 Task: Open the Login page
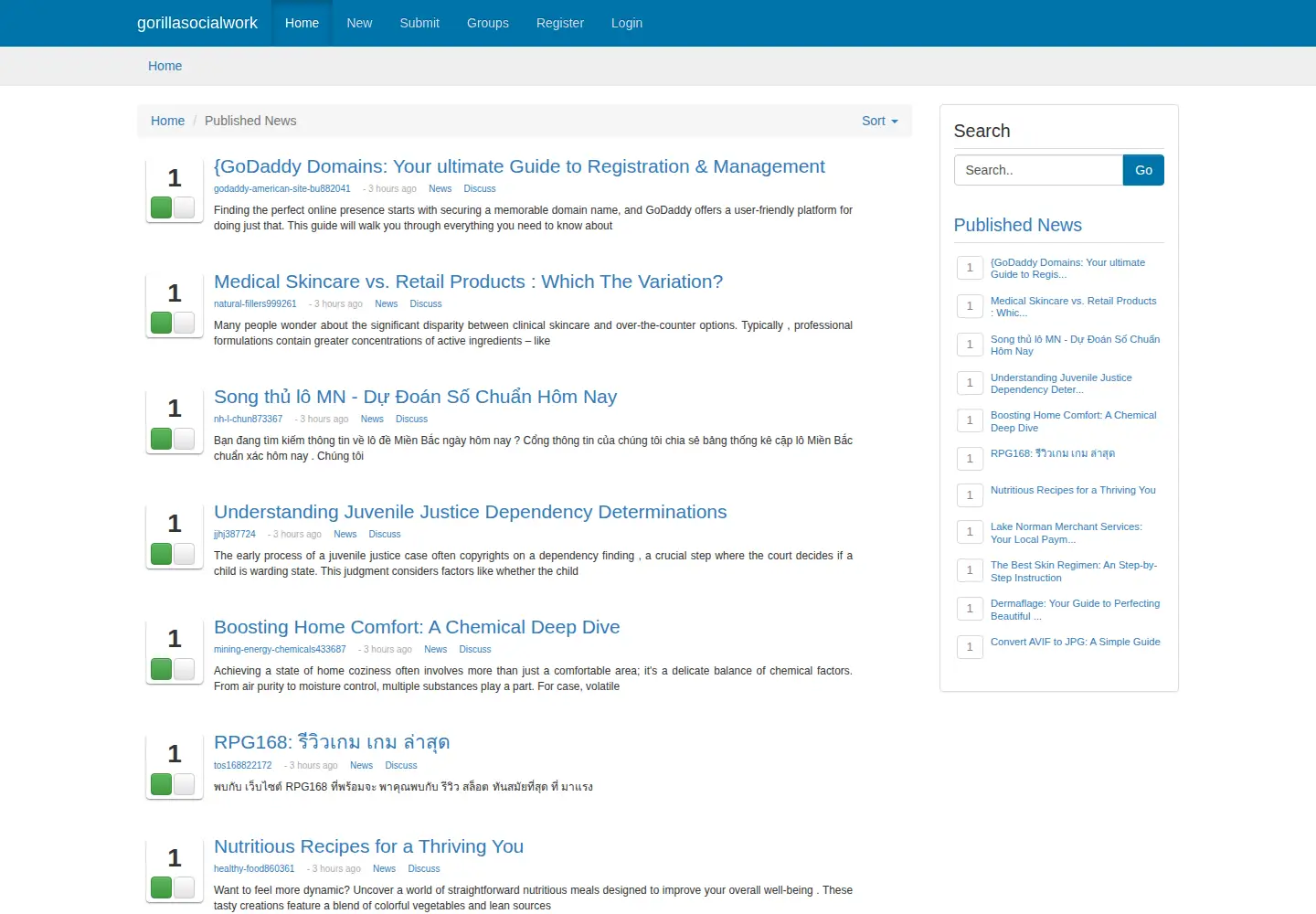point(627,23)
